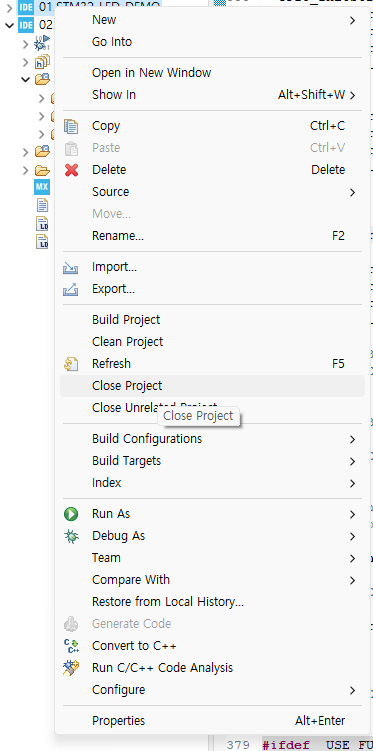Click the yellow Refresh icon
This screenshot has width=373, height=751.
tap(71, 364)
